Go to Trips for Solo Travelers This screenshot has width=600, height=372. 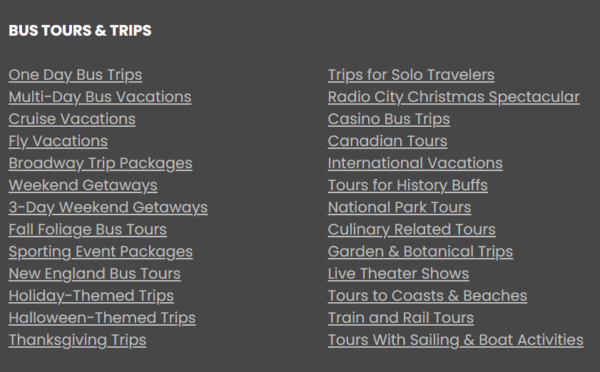click(411, 75)
